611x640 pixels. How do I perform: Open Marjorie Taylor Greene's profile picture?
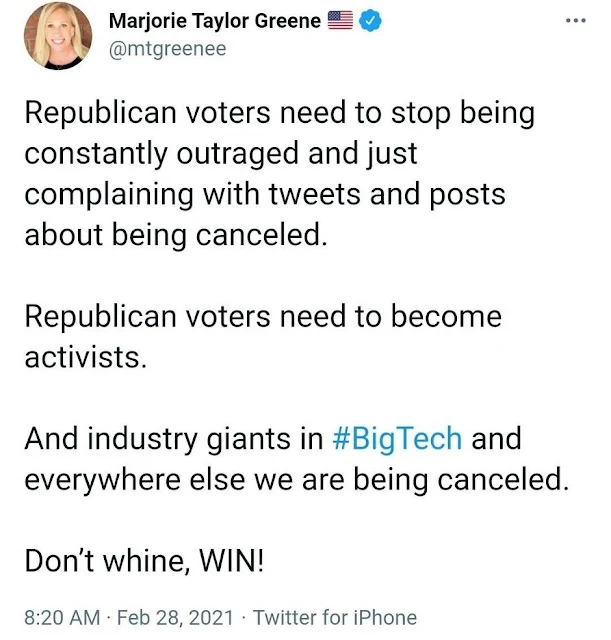[58, 36]
